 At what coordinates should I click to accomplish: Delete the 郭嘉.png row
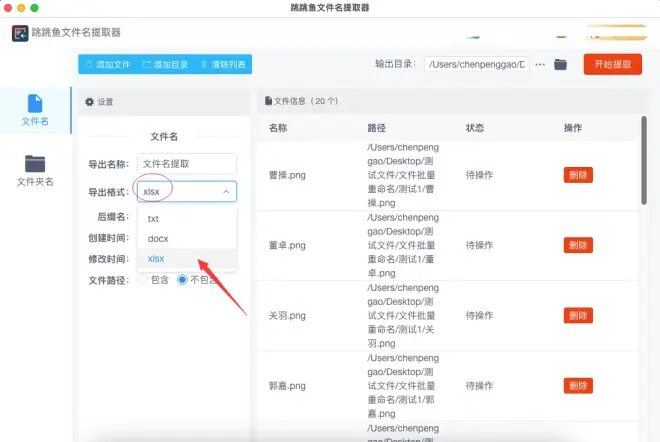pos(578,386)
